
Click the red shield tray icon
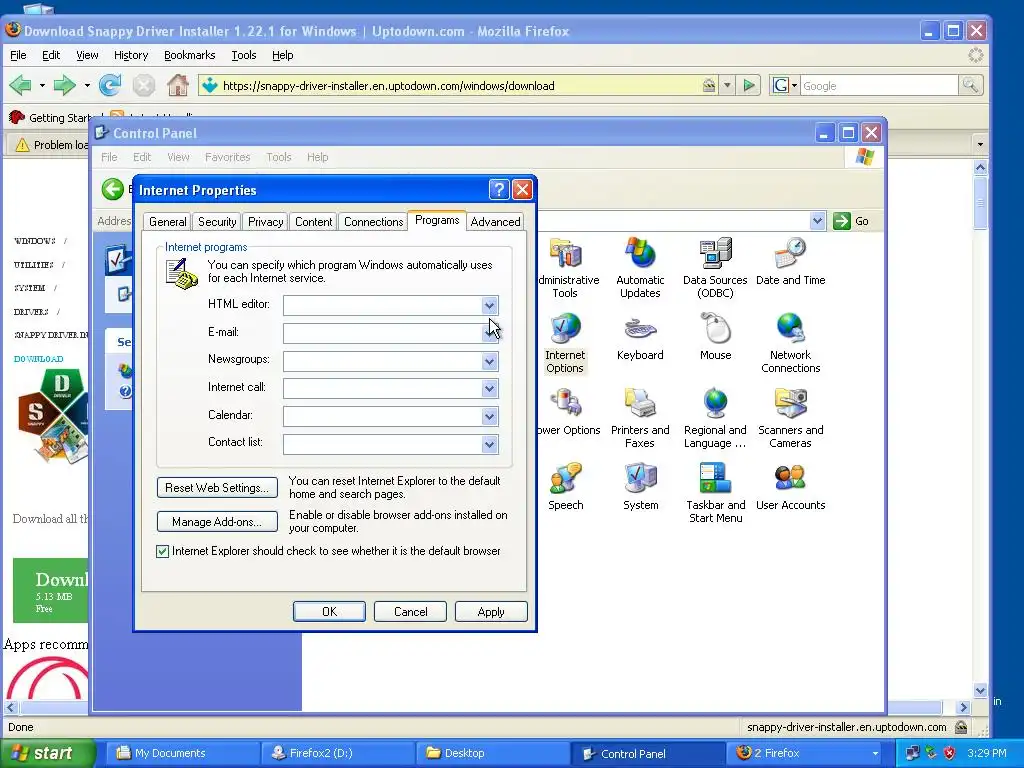(950, 753)
